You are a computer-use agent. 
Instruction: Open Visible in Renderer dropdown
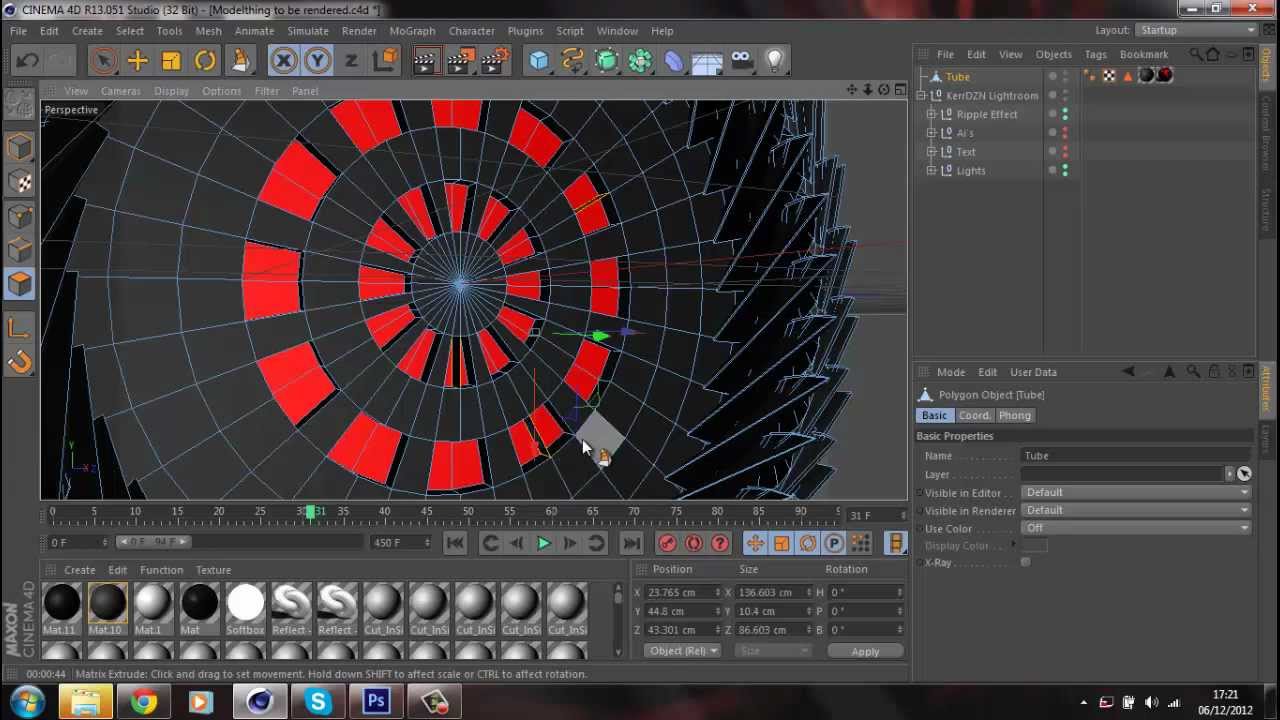(1136, 511)
